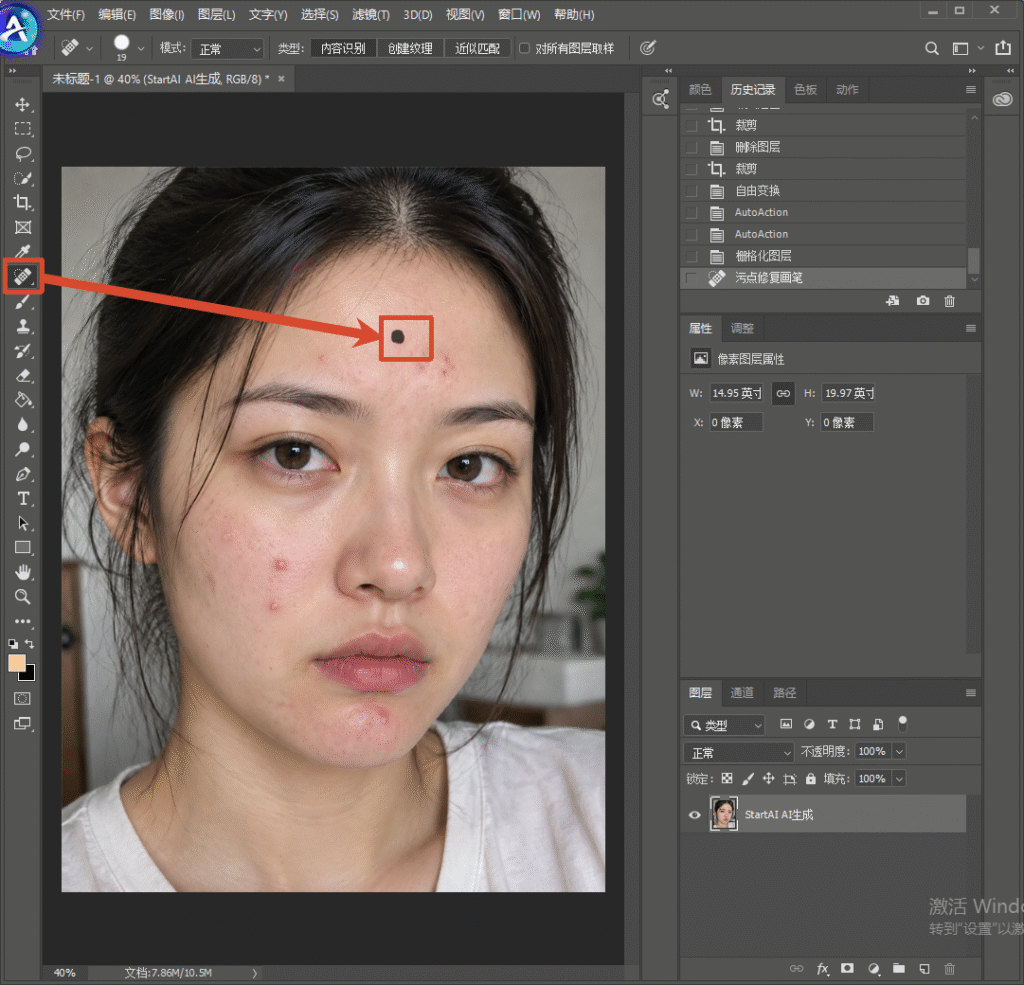Open brush preset picker dropdown
This screenshot has width=1024, height=985.
[x=141, y=49]
